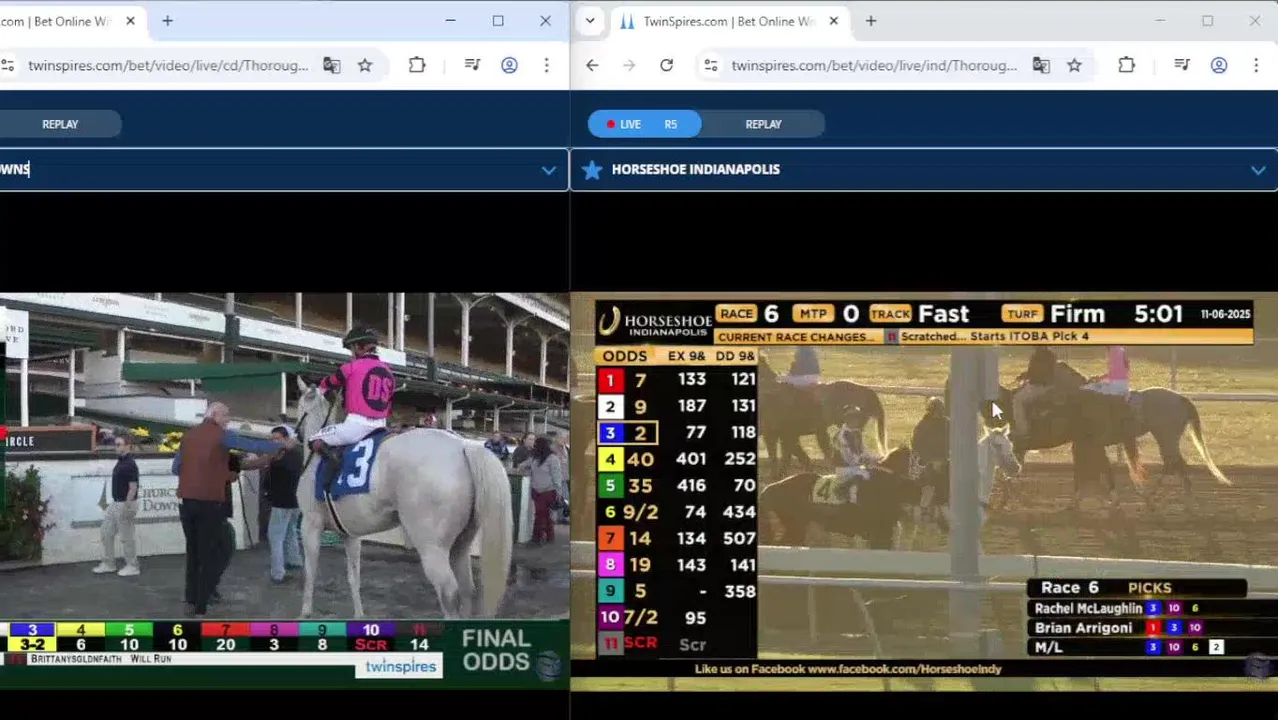1278x720 pixels.
Task: Minimize the left browser window
Action: (450, 21)
